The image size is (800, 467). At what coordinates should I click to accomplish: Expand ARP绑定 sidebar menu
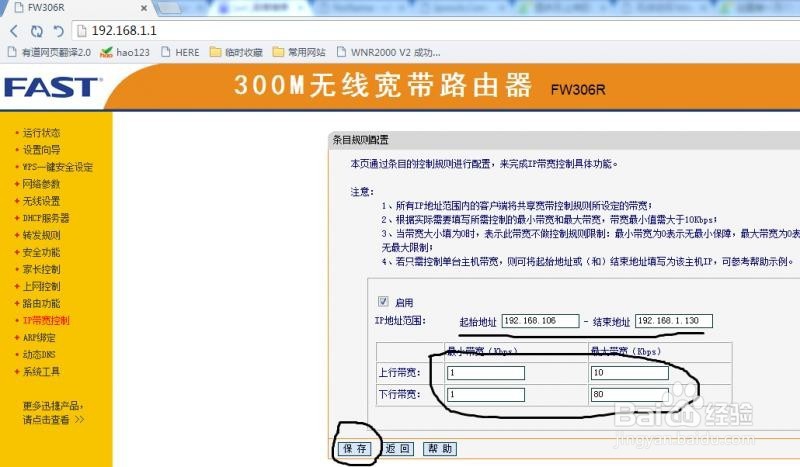pos(39,337)
